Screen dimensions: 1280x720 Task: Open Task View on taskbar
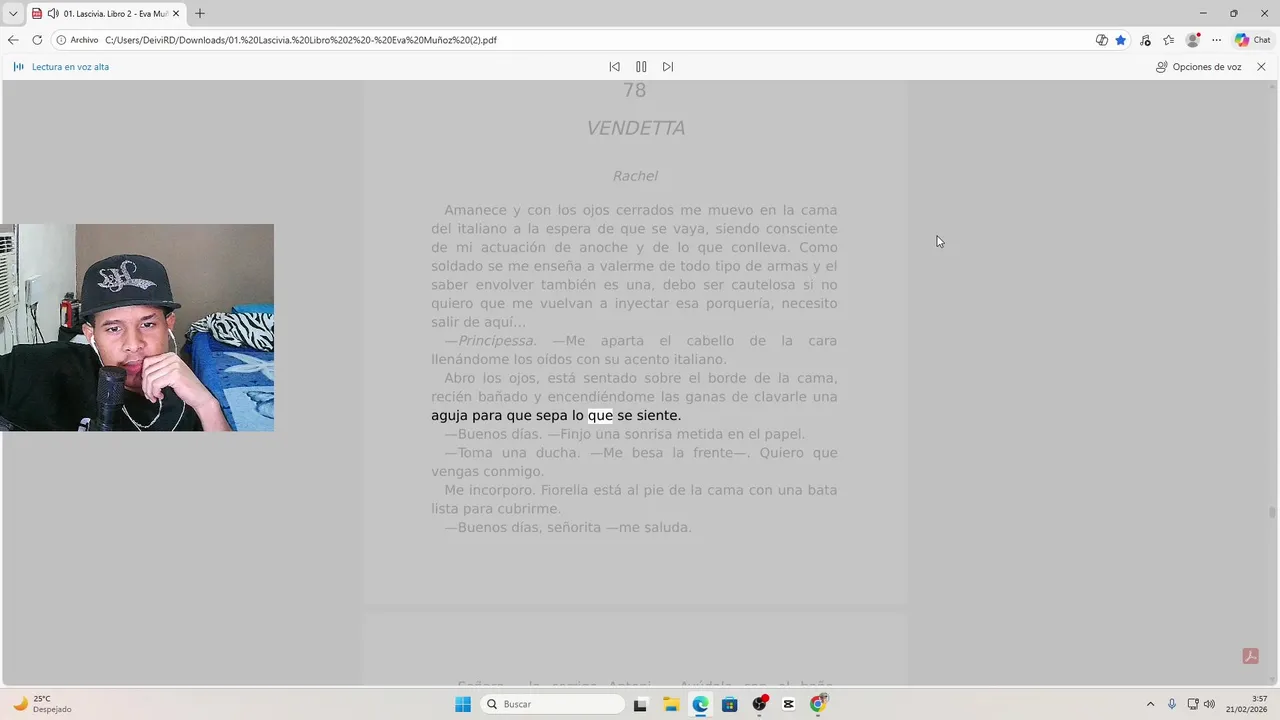(x=640, y=704)
